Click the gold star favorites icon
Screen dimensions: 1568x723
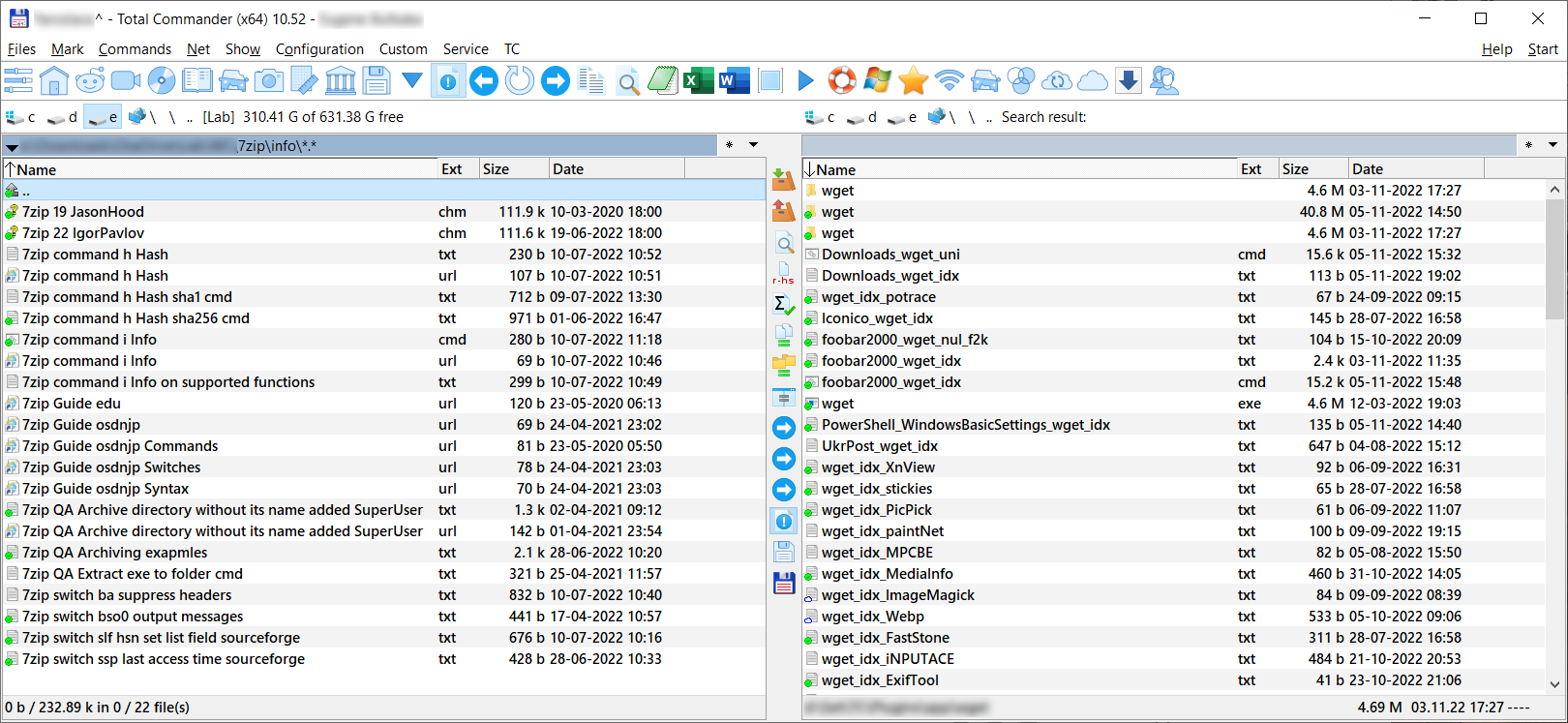point(913,81)
